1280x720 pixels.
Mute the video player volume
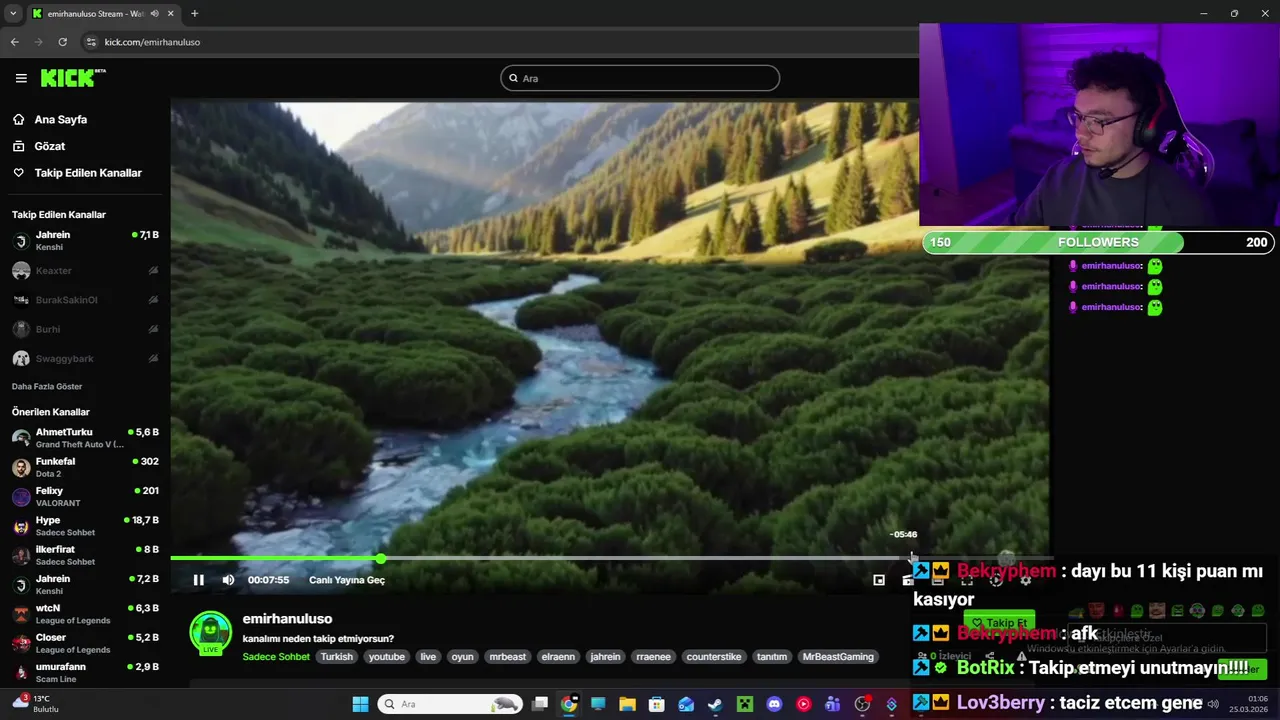point(228,580)
